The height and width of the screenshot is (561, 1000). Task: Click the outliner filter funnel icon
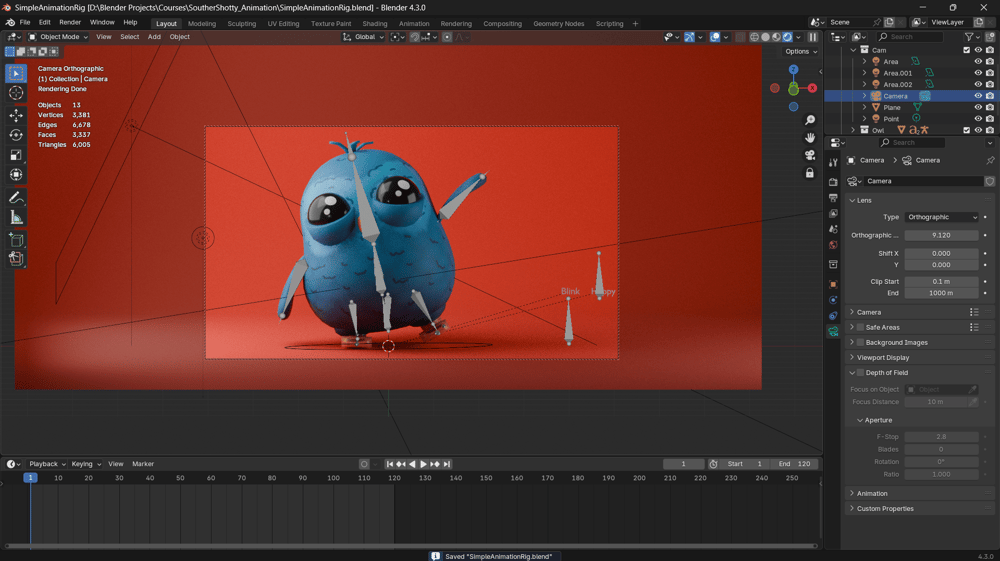tap(969, 37)
